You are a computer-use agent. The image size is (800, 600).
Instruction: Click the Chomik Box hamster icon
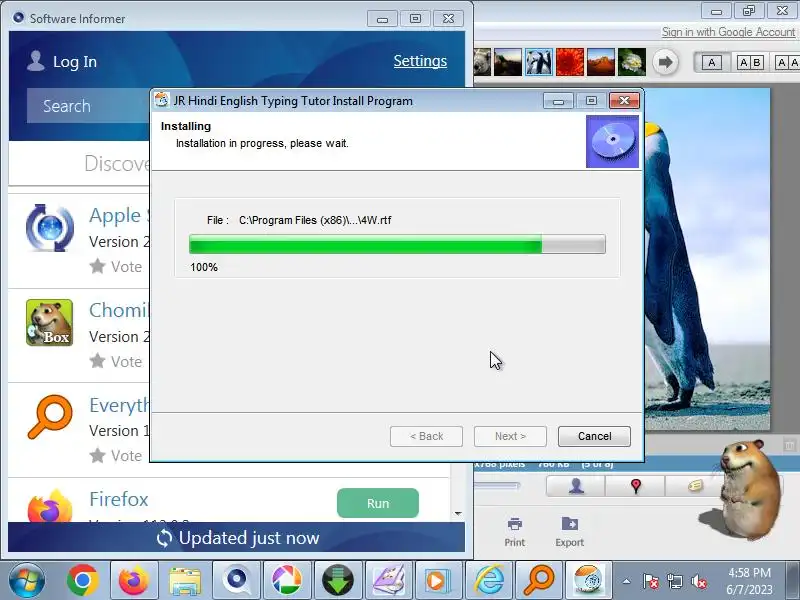49,322
